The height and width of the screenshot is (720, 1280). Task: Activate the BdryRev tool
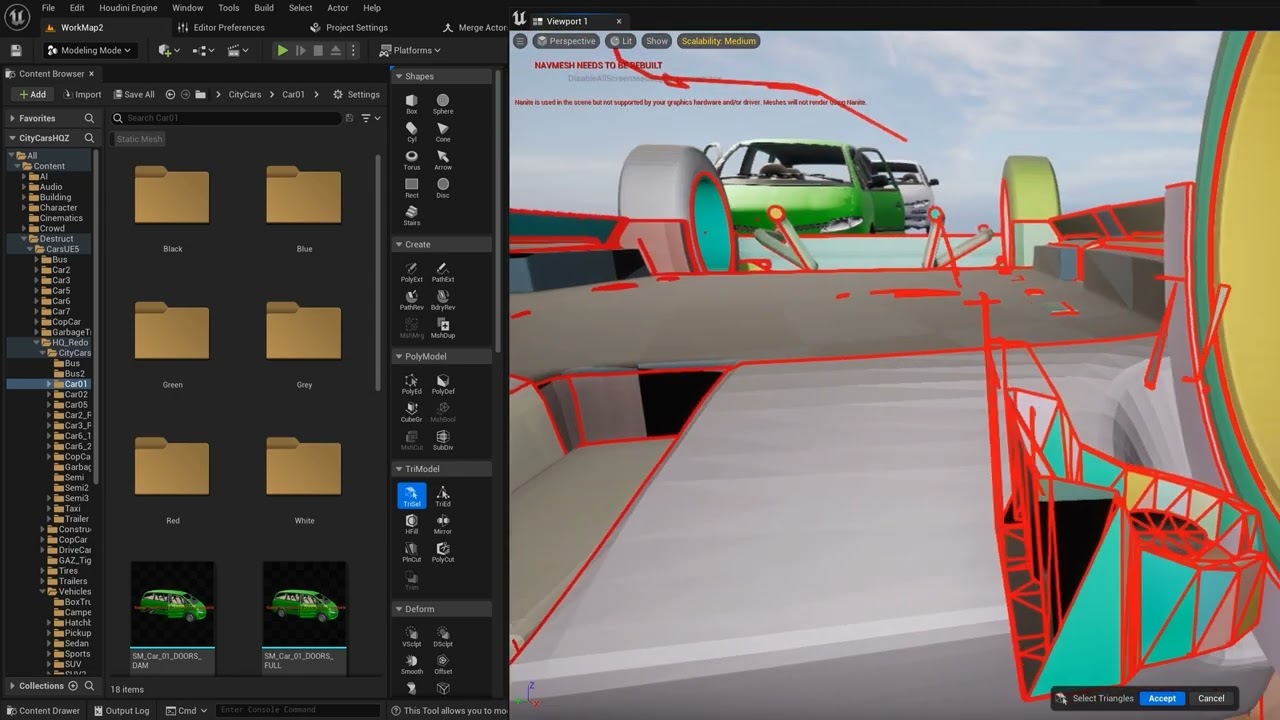(443, 300)
